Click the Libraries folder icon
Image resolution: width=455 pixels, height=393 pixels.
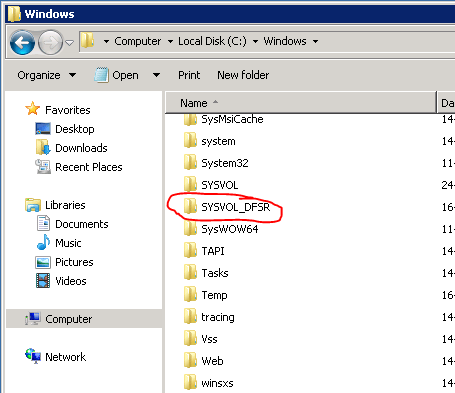point(33,205)
